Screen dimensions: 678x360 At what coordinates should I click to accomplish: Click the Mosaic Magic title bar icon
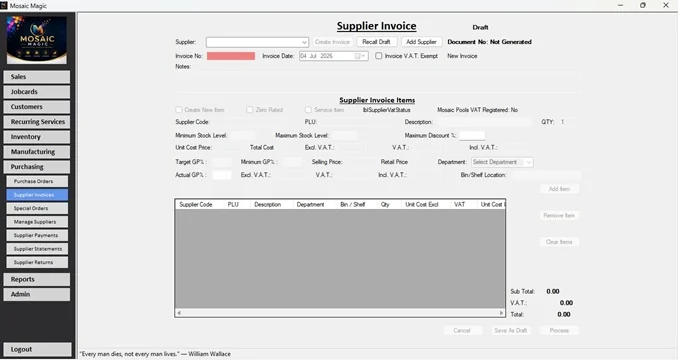click(x=4, y=6)
